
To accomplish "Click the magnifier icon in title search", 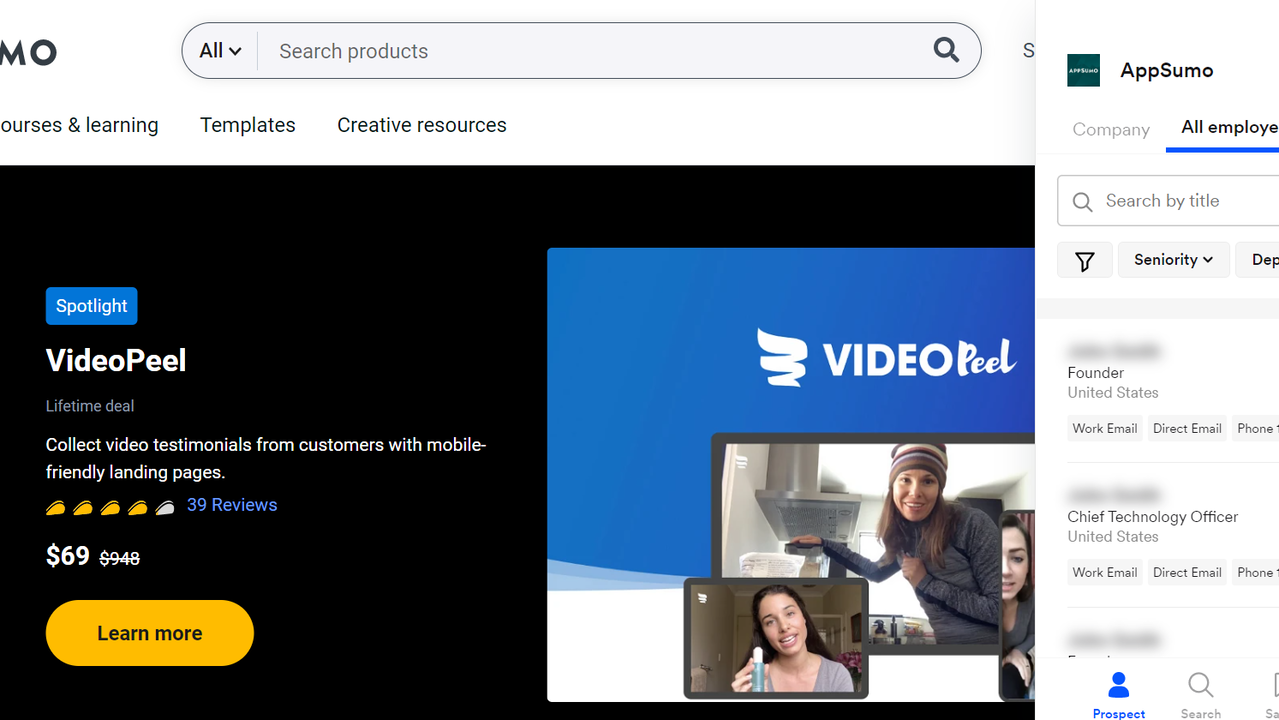I will point(1082,202).
